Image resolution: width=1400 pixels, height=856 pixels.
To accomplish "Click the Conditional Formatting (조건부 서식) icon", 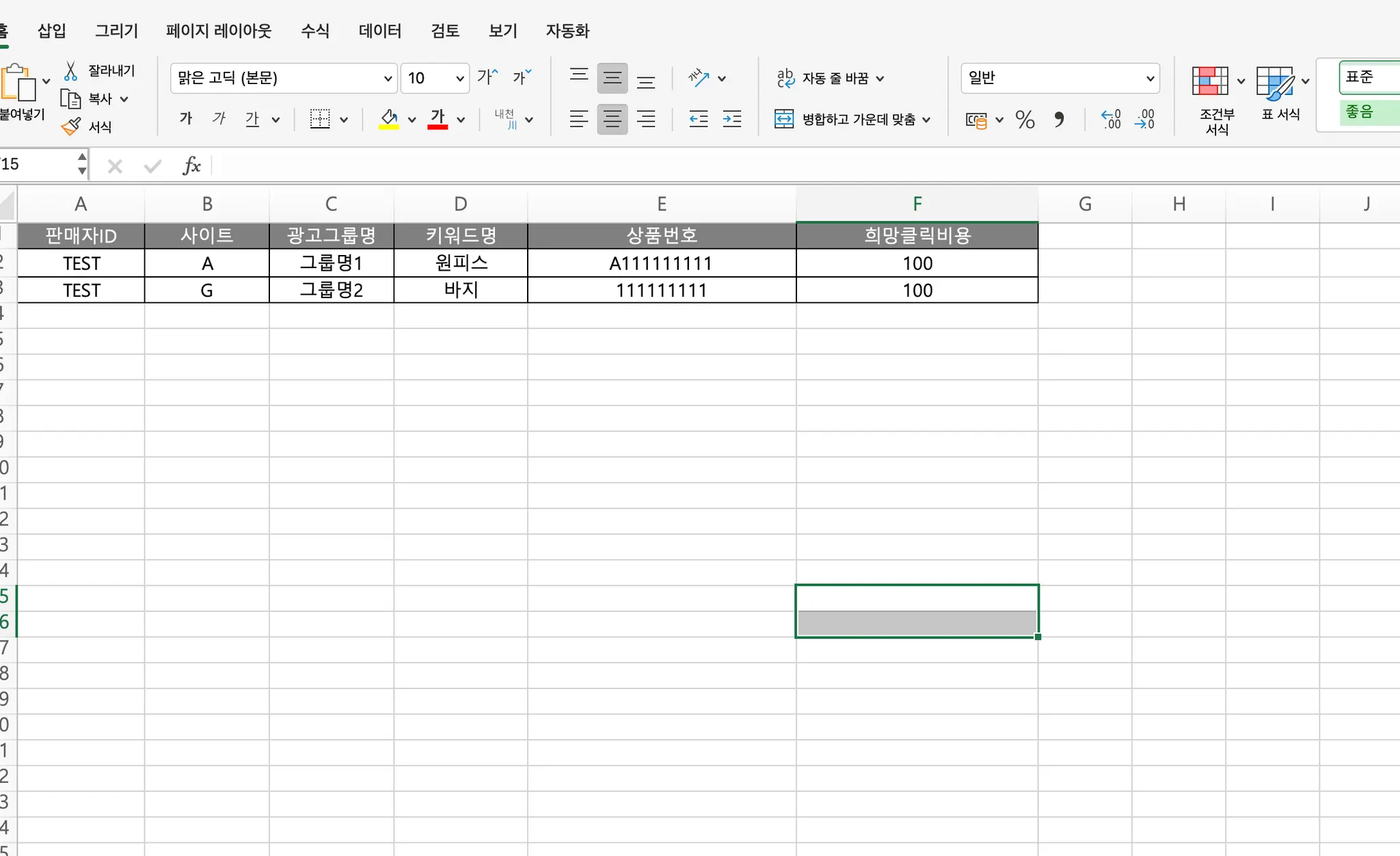I will 1210,81.
